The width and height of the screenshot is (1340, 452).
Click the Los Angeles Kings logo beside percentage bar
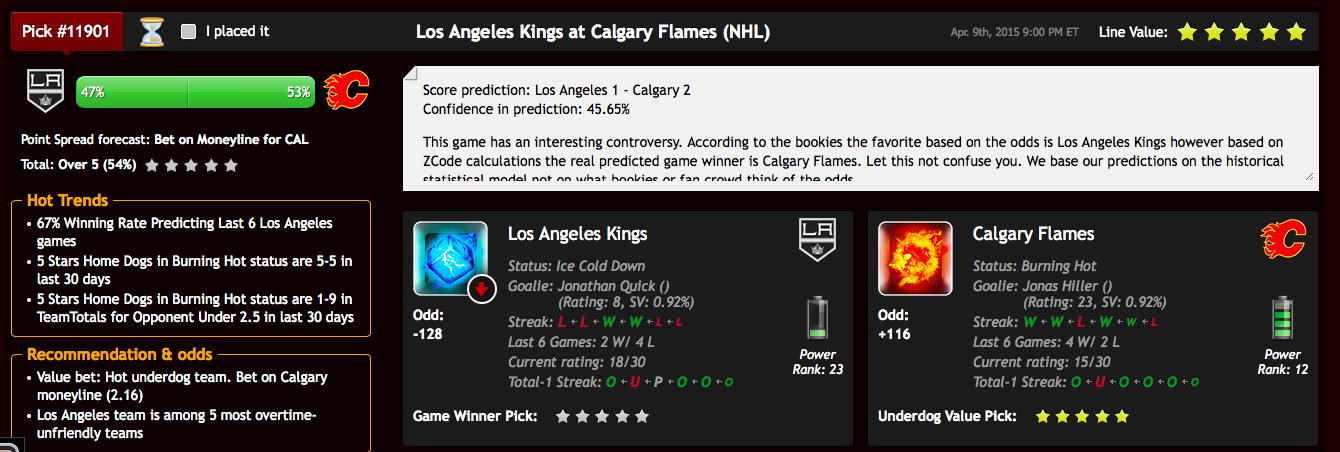[44, 91]
